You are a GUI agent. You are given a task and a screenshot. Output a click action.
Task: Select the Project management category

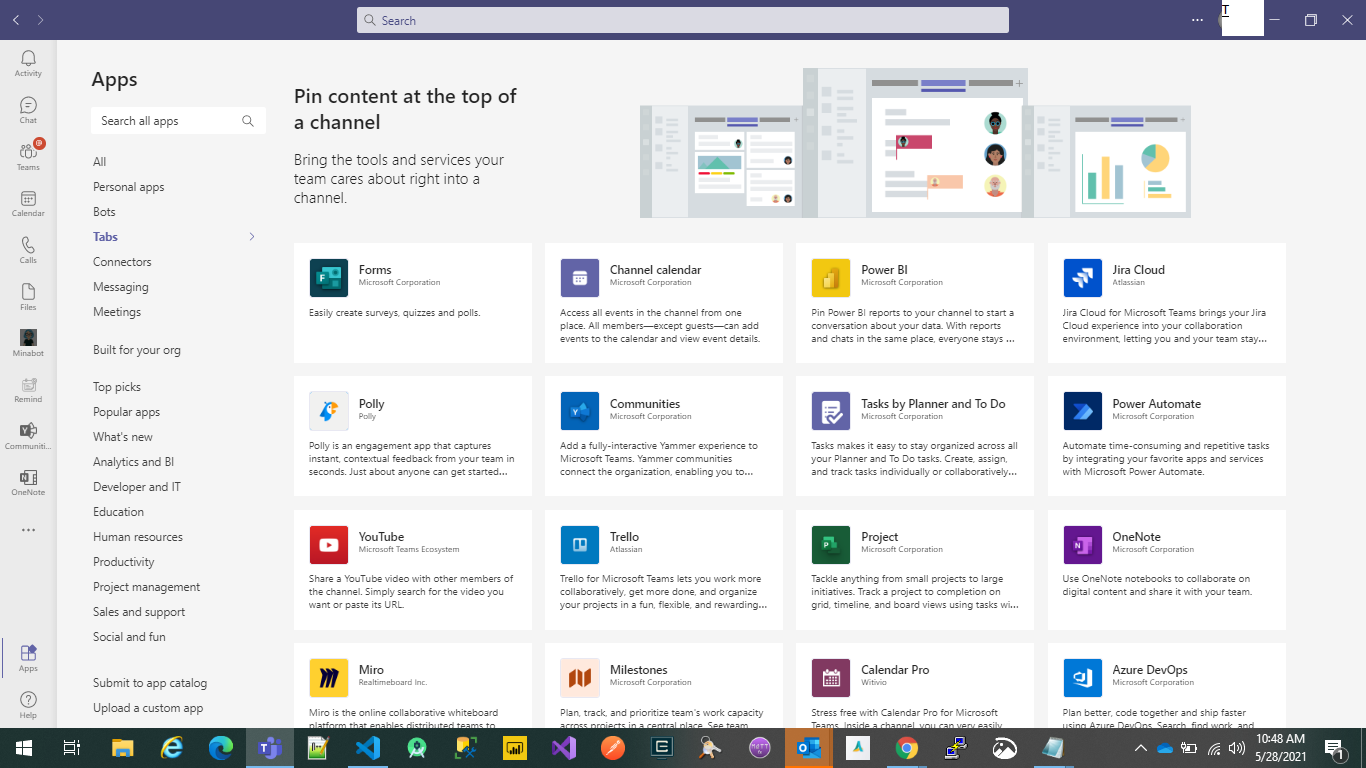click(x=146, y=586)
